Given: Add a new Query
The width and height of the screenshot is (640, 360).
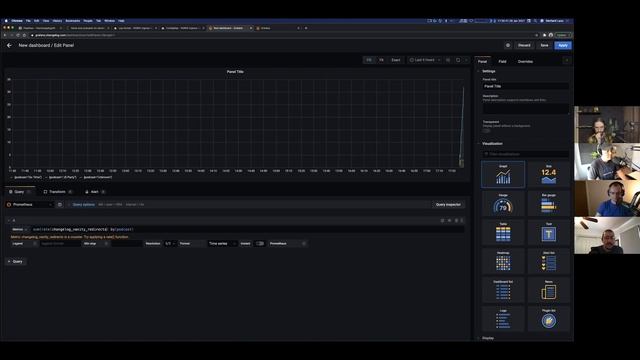Looking at the screenshot, I should tap(16, 261).
